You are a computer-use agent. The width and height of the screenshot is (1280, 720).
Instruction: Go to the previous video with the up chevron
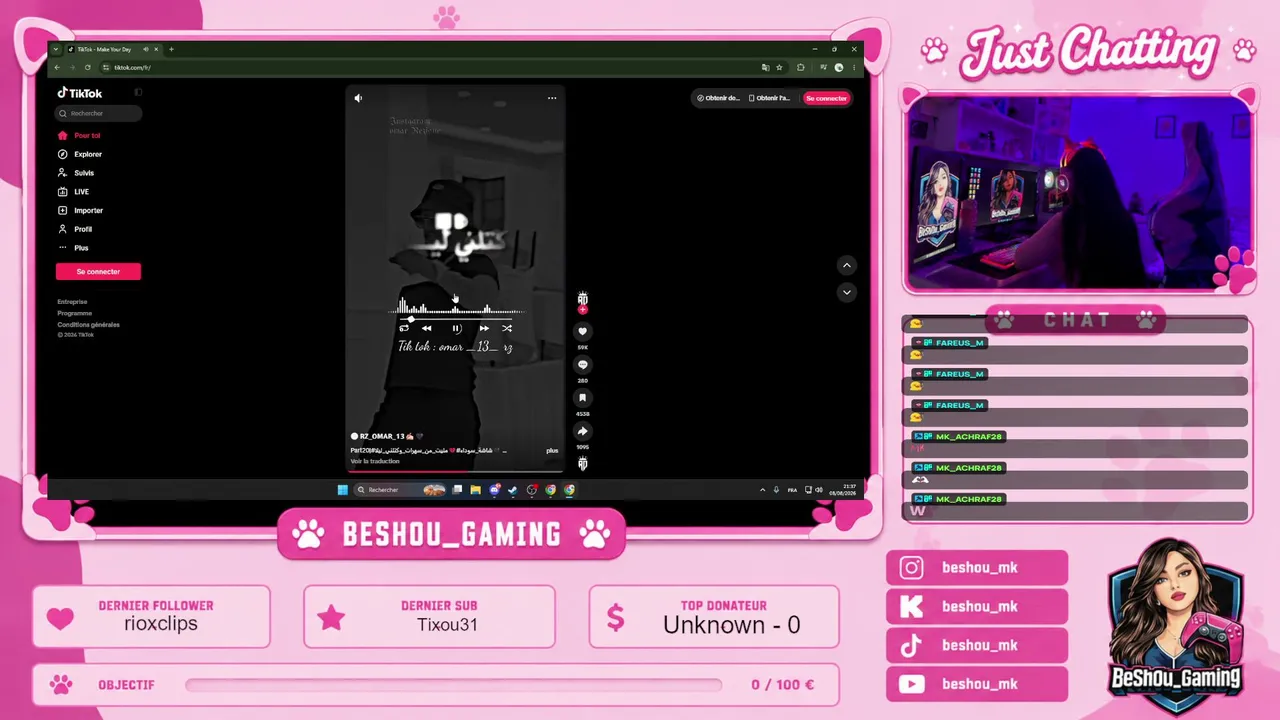click(847, 265)
